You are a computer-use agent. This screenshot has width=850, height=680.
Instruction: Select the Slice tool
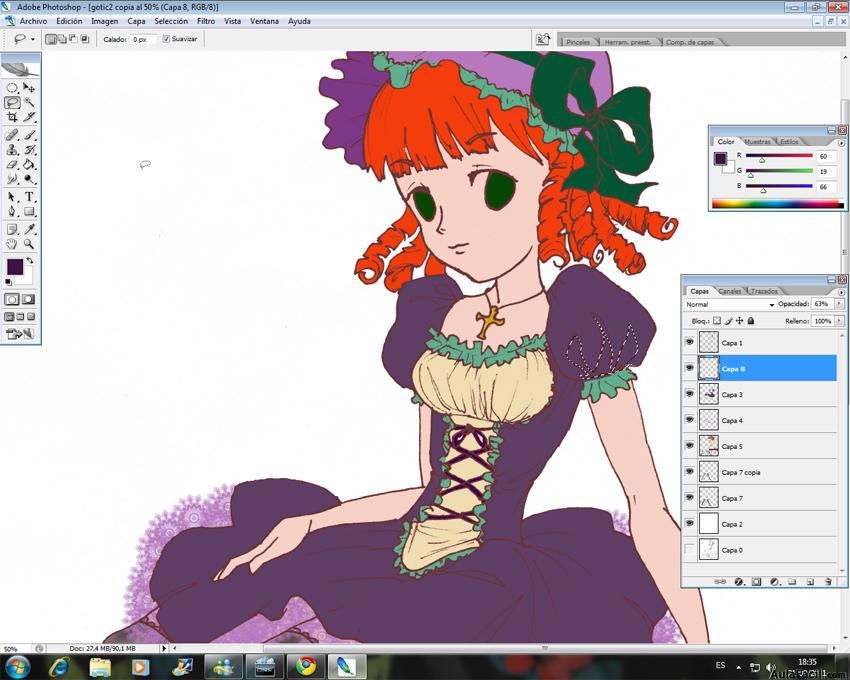29,117
